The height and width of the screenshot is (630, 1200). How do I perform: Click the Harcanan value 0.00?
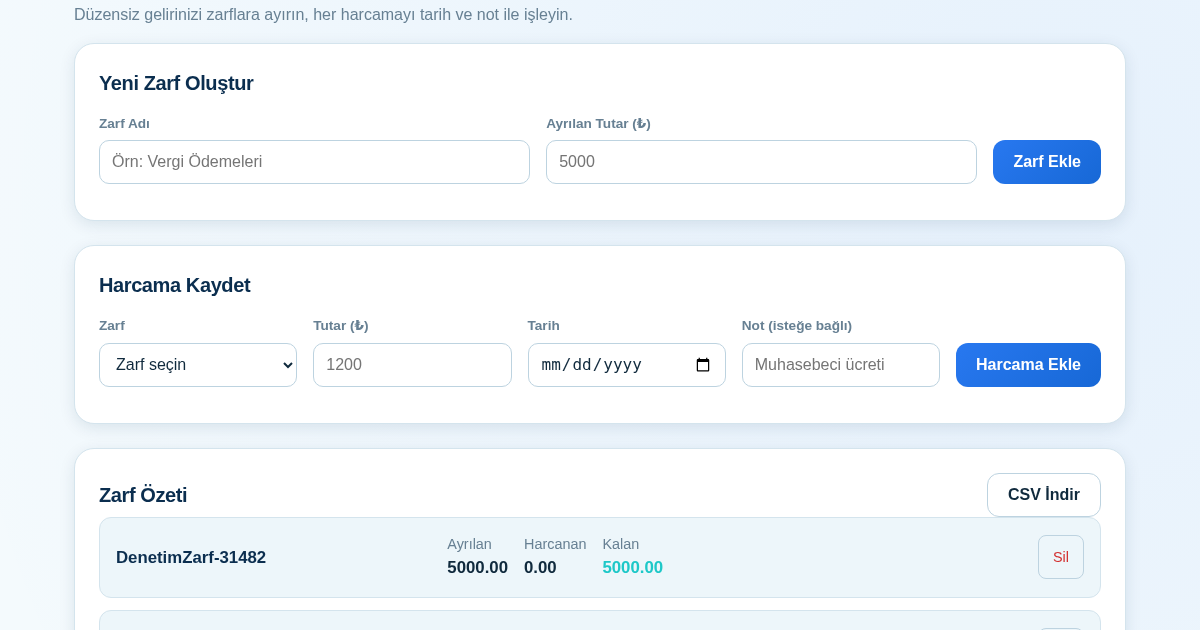point(540,568)
